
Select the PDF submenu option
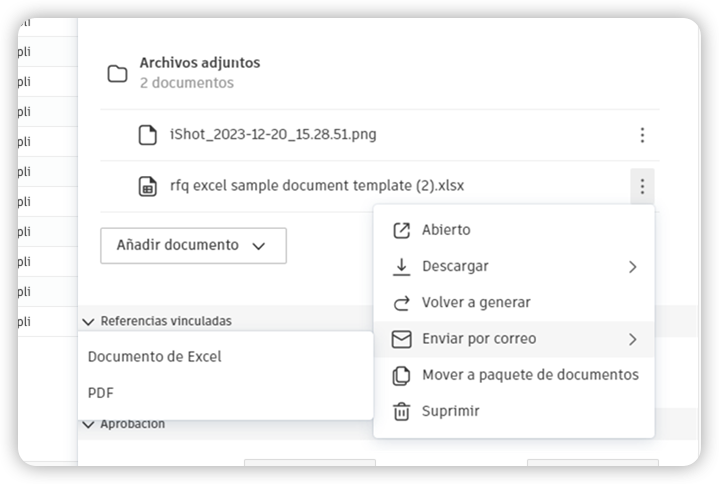(101, 393)
